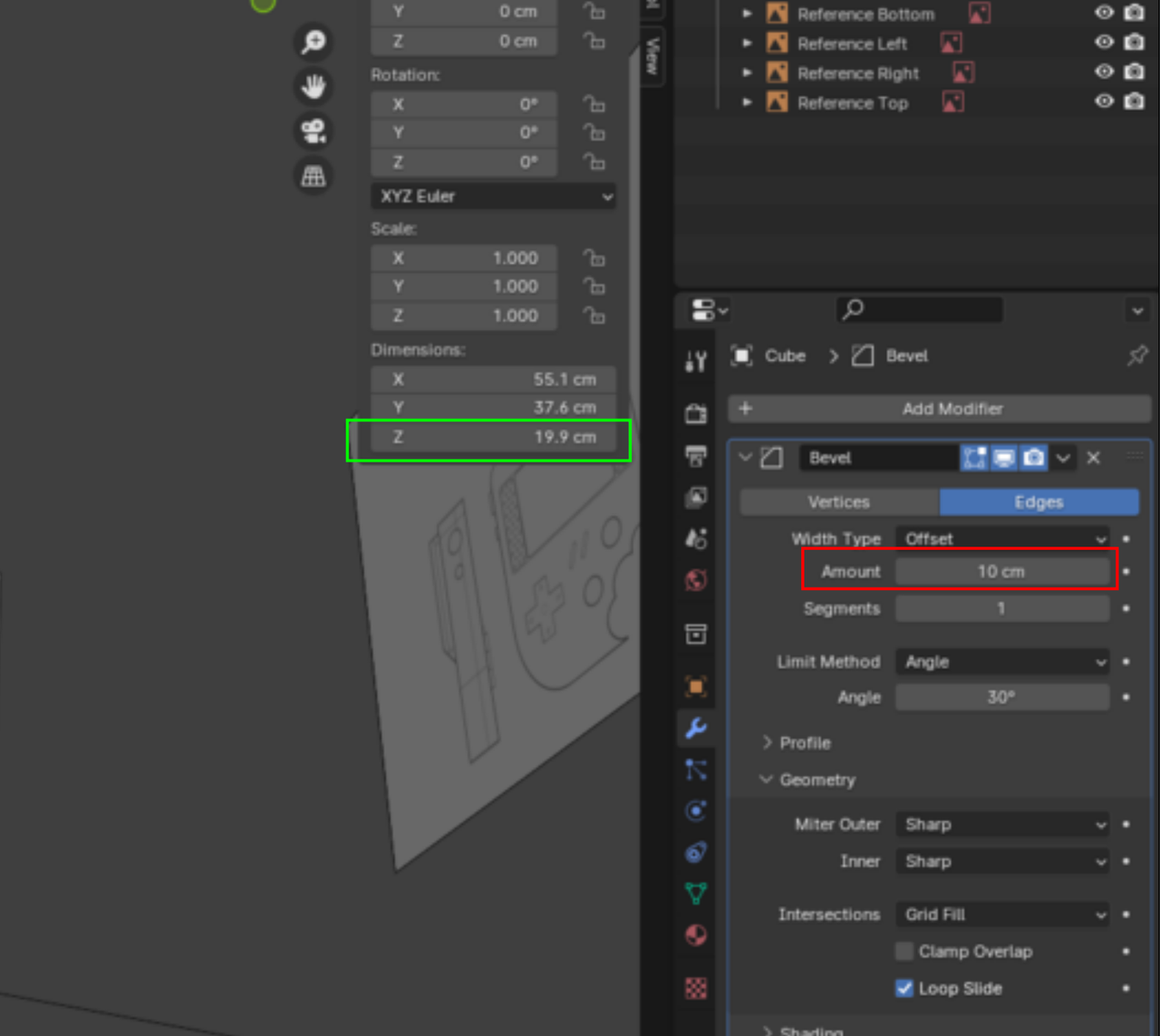Activate the camera view icon in the viewport

click(314, 131)
